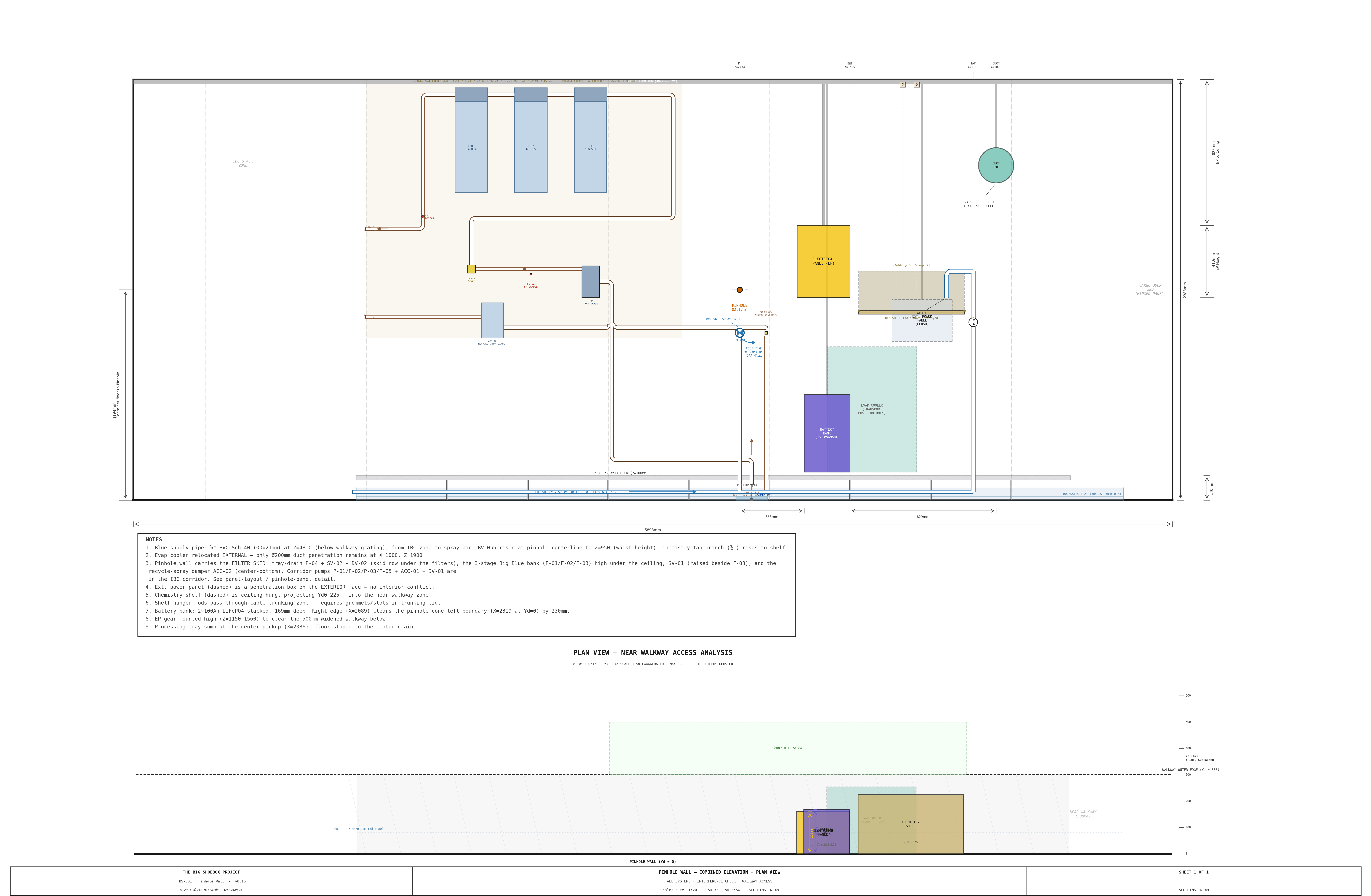Click the 'WIDENED TO 500mm' zone label

787,749
